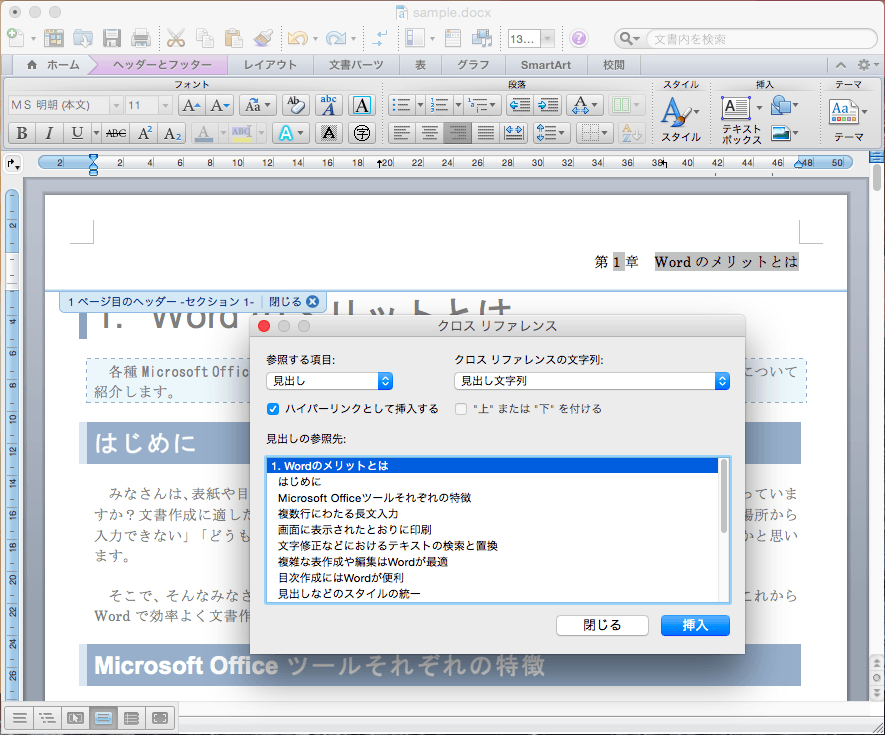The width and height of the screenshot is (885, 735).
Task: Select 目次作成にはWordが便利 in list
Action: [492, 578]
